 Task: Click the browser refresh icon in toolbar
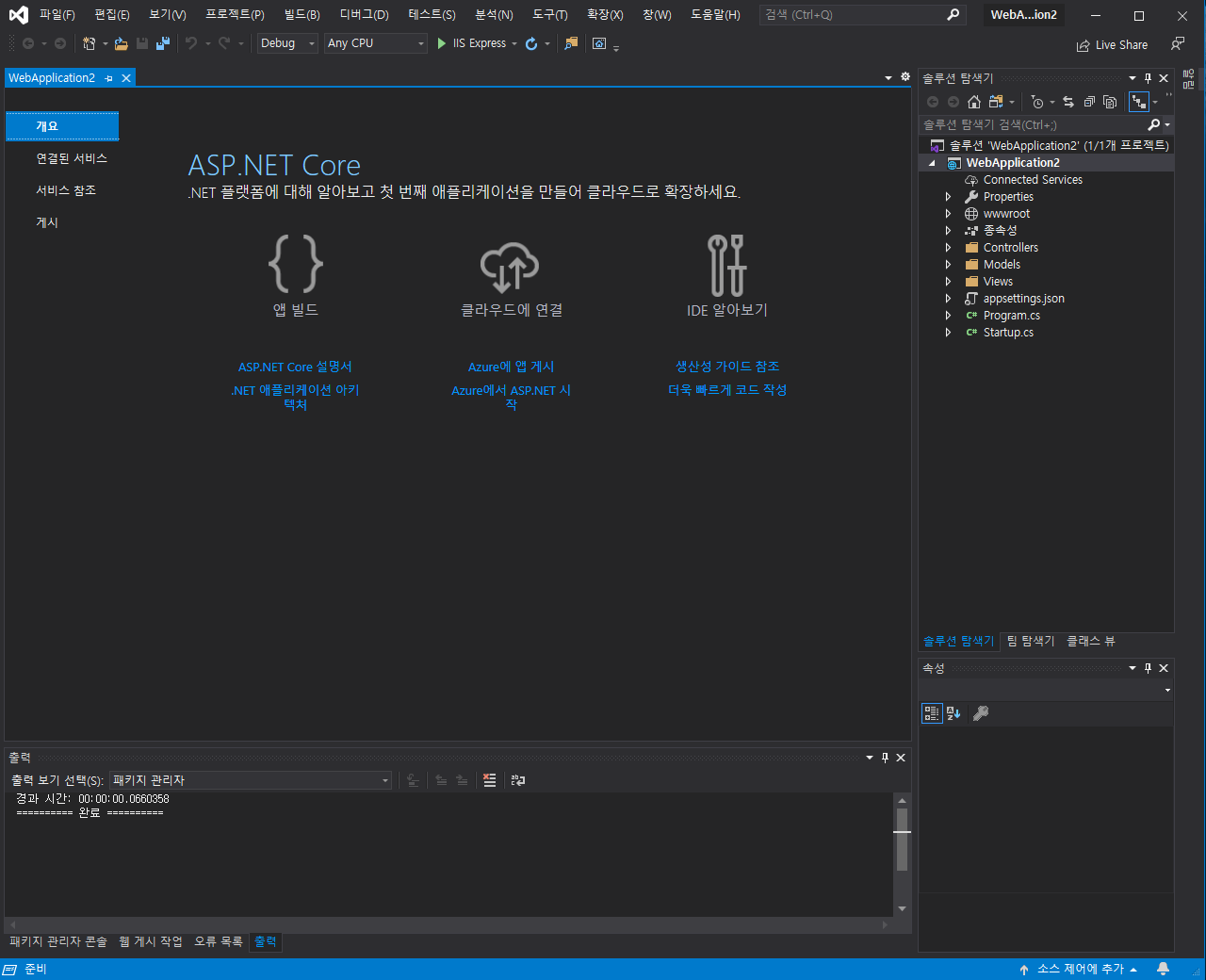point(531,43)
